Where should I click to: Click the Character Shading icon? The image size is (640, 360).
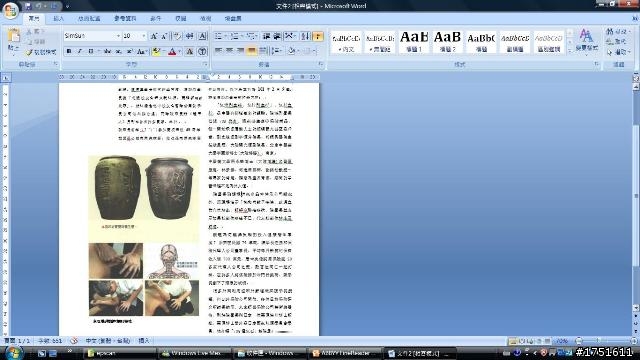point(190,51)
